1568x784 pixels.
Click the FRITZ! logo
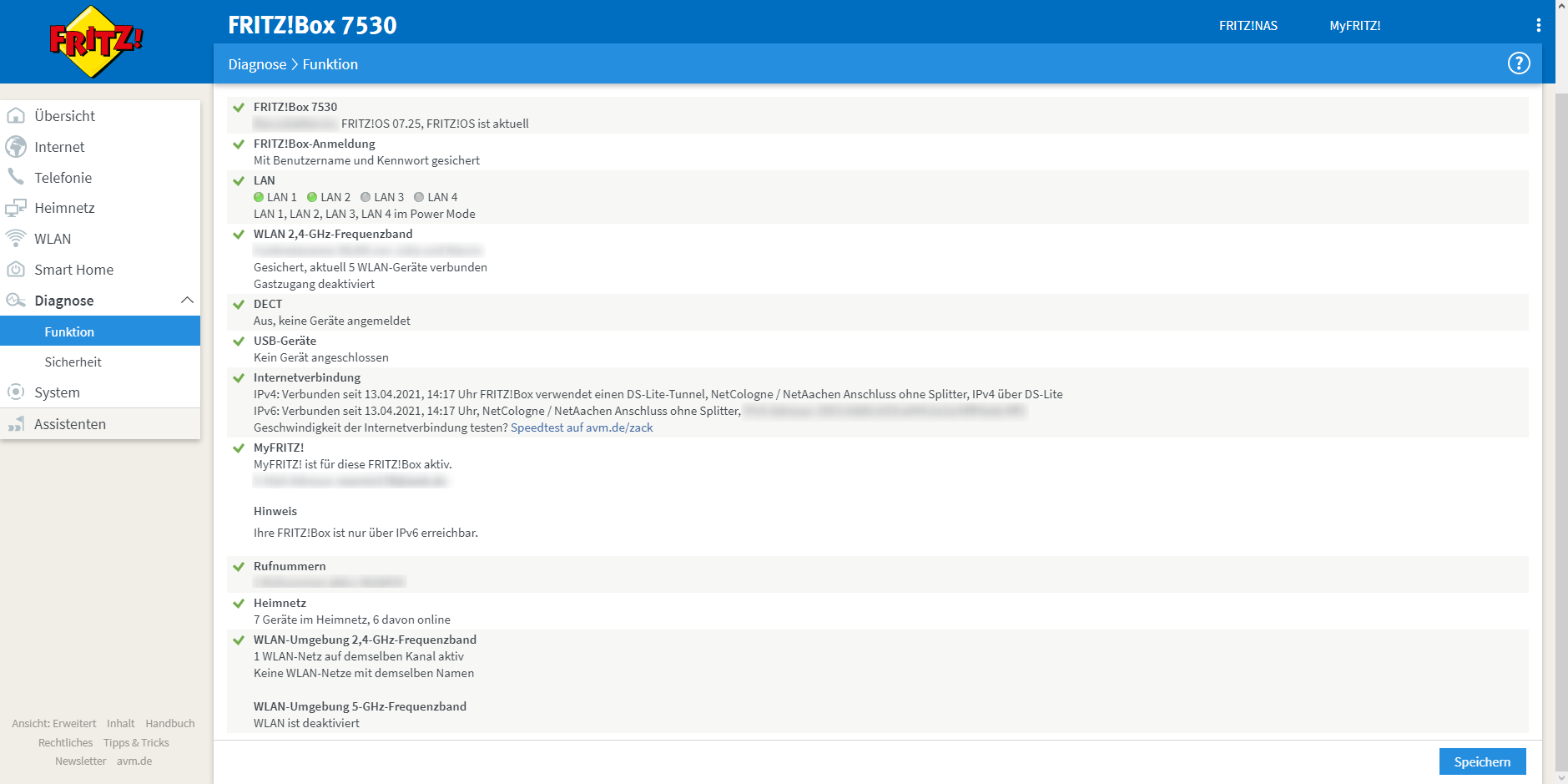click(96, 42)
